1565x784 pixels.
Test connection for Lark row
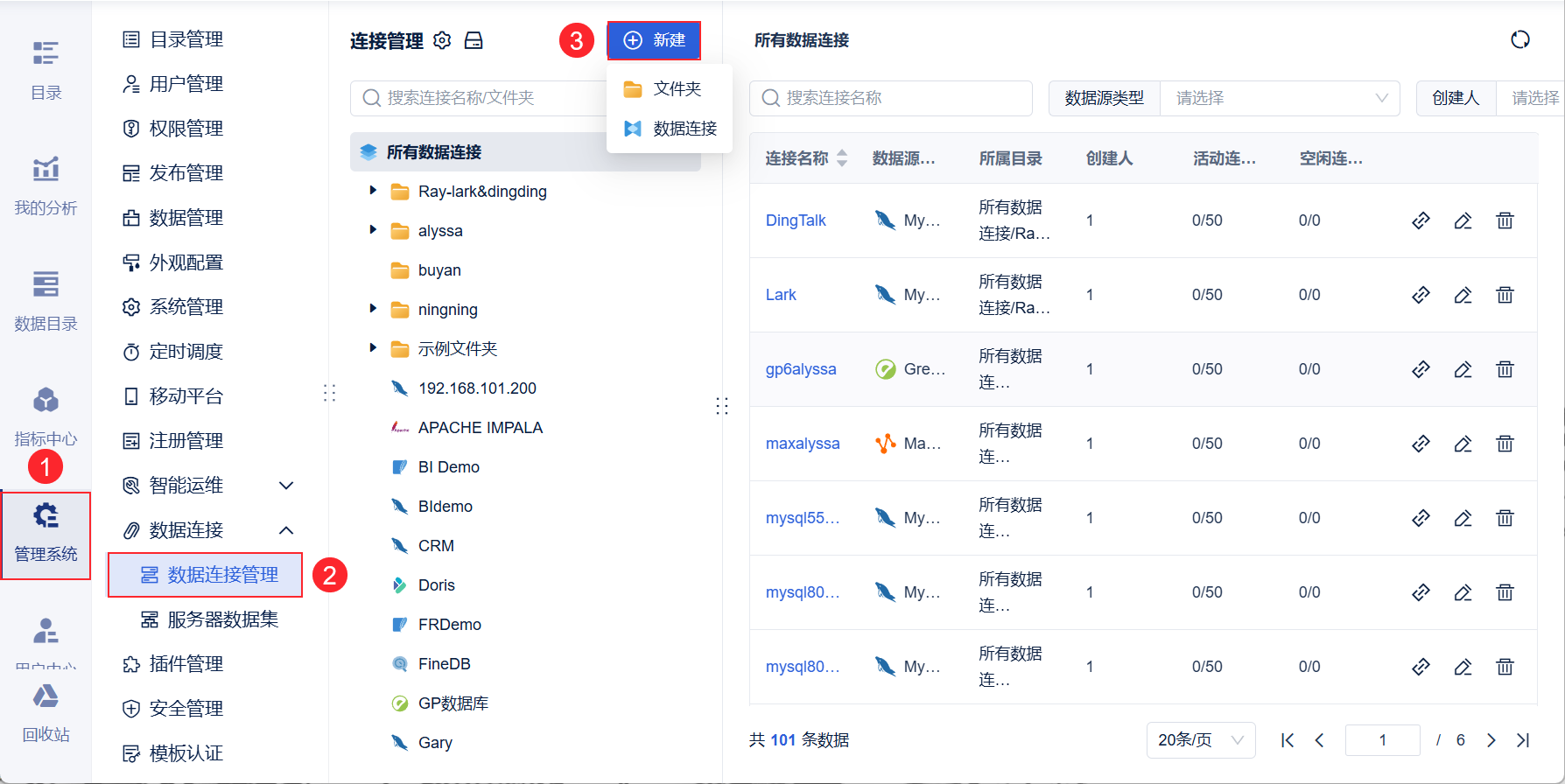[1421, 295]
